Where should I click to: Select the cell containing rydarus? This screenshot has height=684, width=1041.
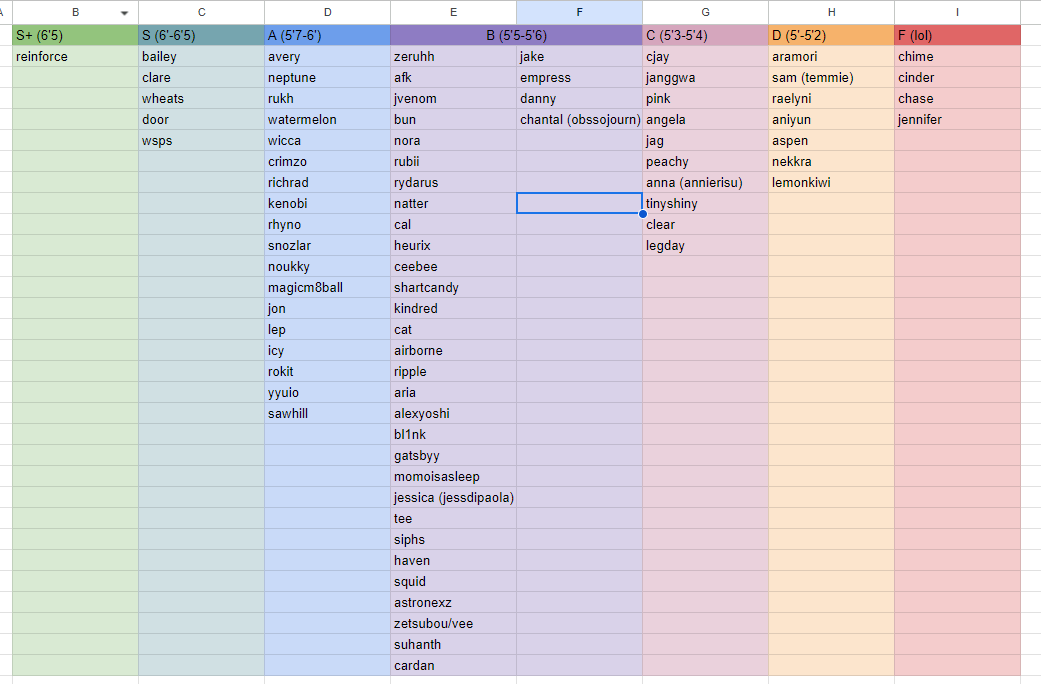pyautogui.click(x=453, y=183)
